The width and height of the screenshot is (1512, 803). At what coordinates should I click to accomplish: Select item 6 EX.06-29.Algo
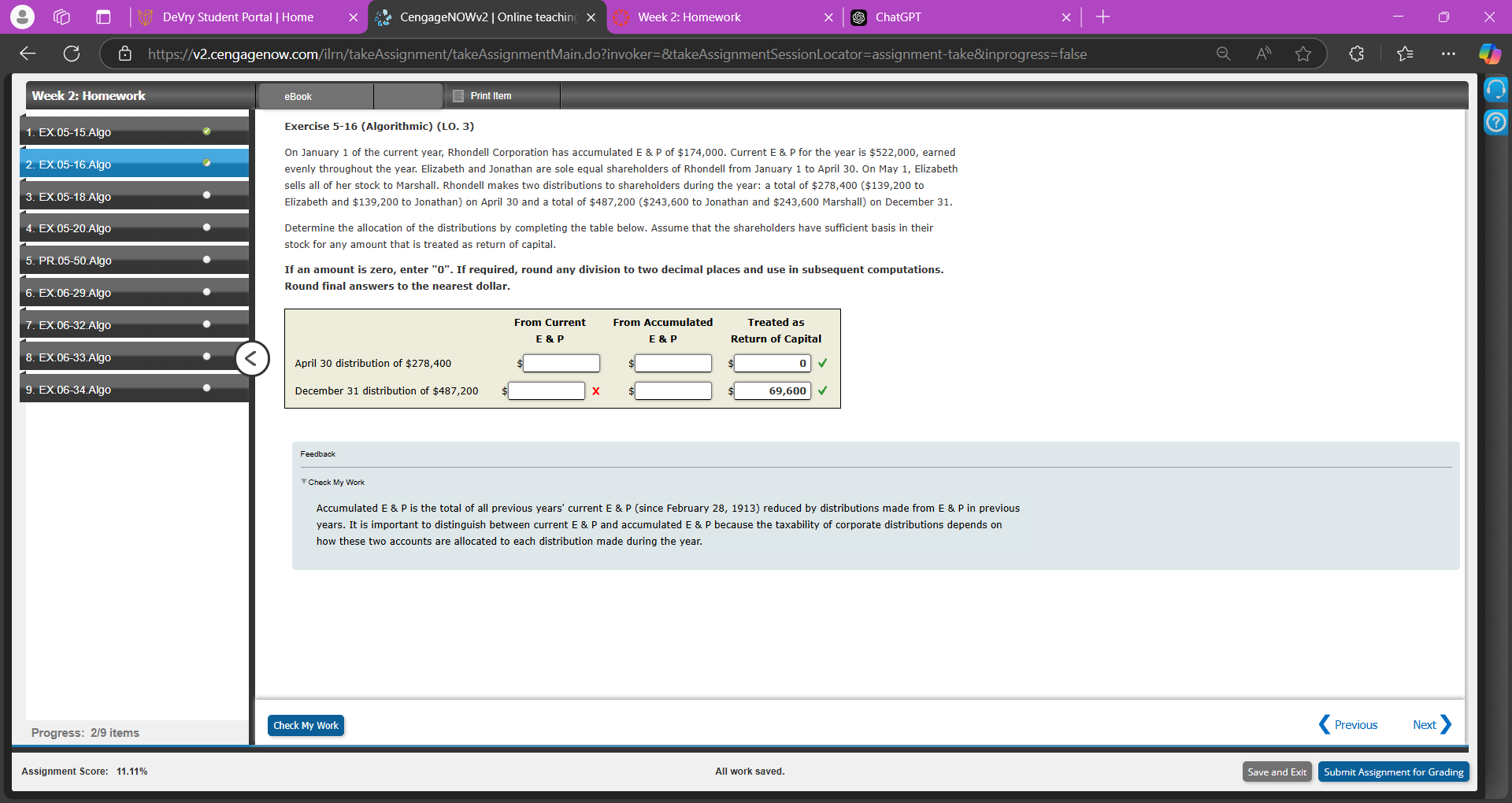click(134, 293)
